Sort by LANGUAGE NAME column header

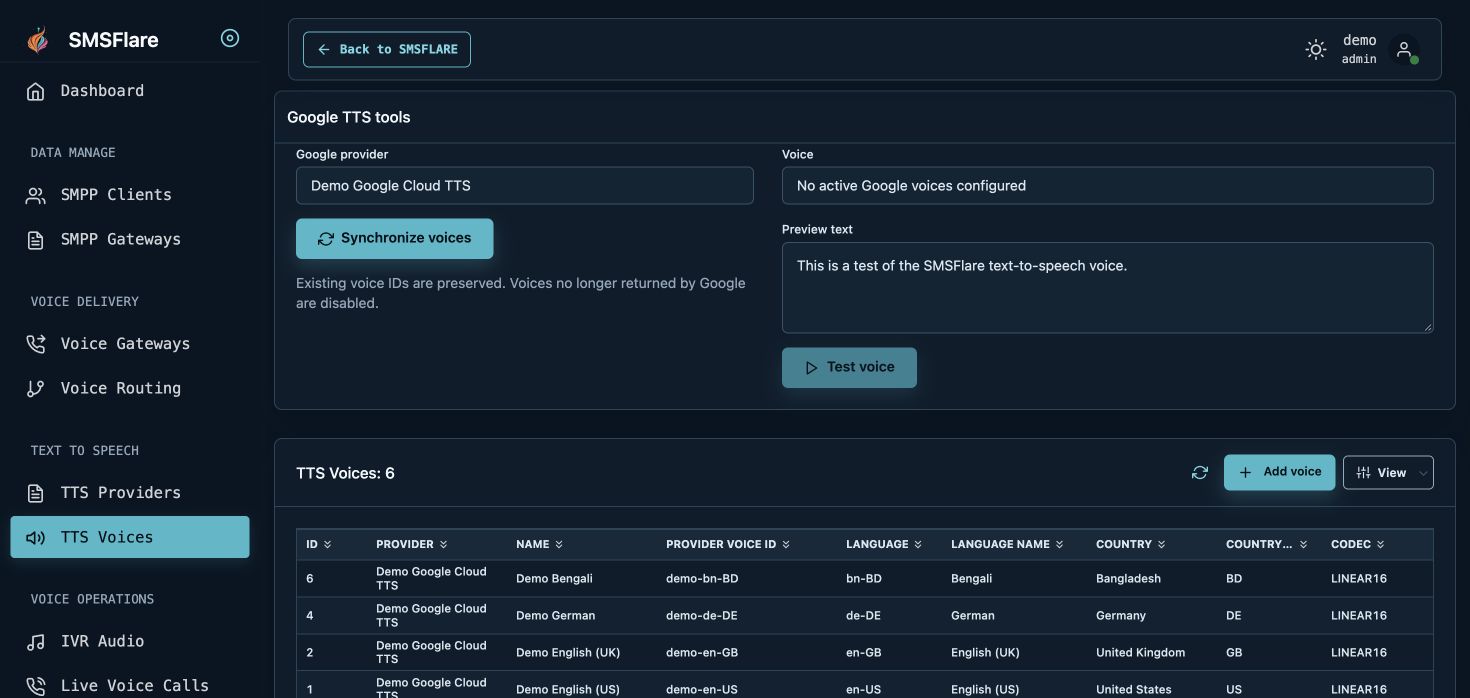[1007, 545]
